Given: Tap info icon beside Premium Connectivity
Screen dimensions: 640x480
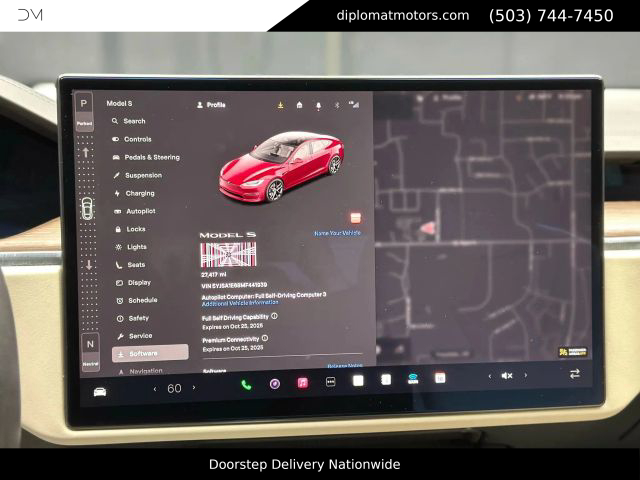Looking at the screenshot, I should click(x=265, y=338).
